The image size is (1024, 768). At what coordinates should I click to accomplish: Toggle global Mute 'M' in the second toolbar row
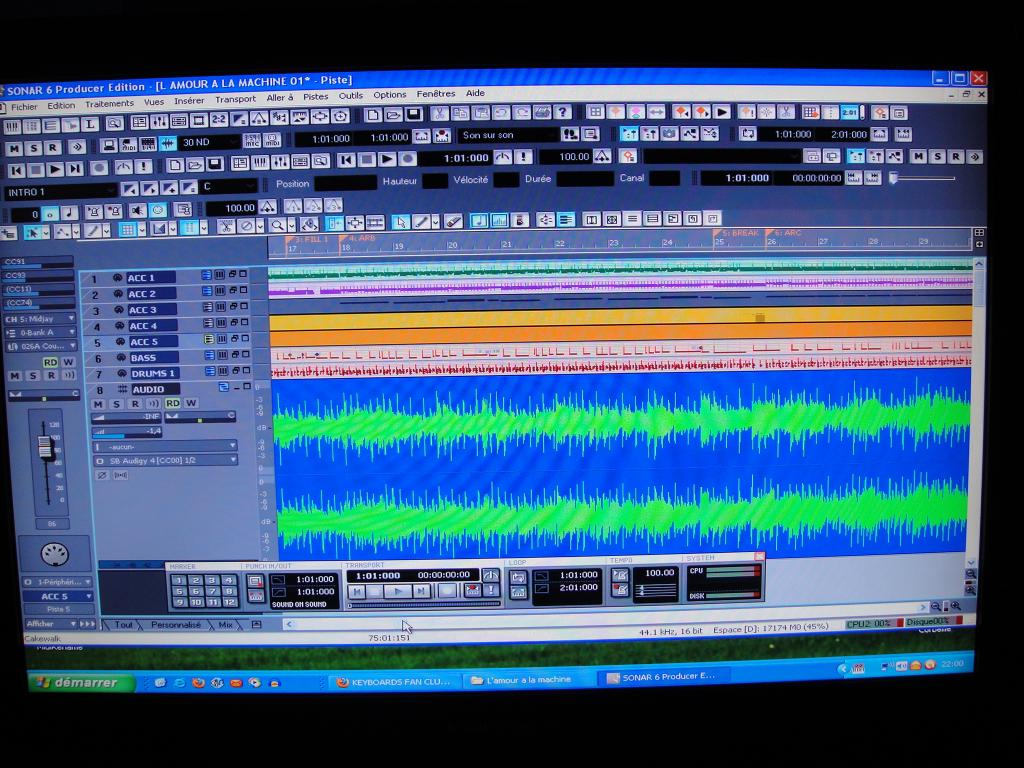pos(14,149)
